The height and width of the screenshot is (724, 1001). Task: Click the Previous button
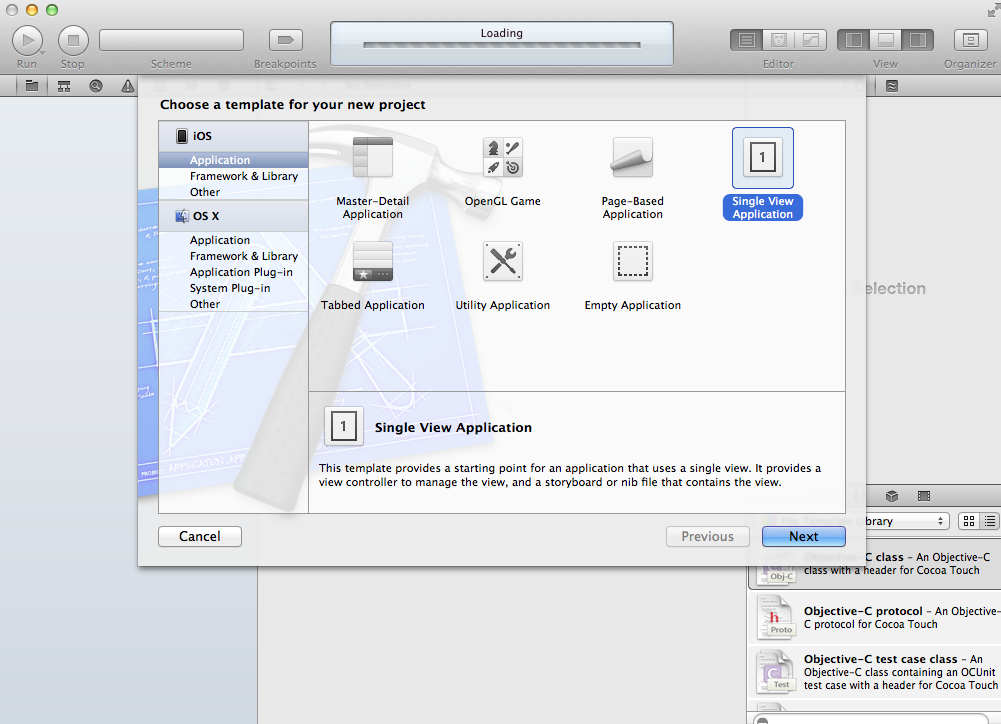click(x=707, y=536)
